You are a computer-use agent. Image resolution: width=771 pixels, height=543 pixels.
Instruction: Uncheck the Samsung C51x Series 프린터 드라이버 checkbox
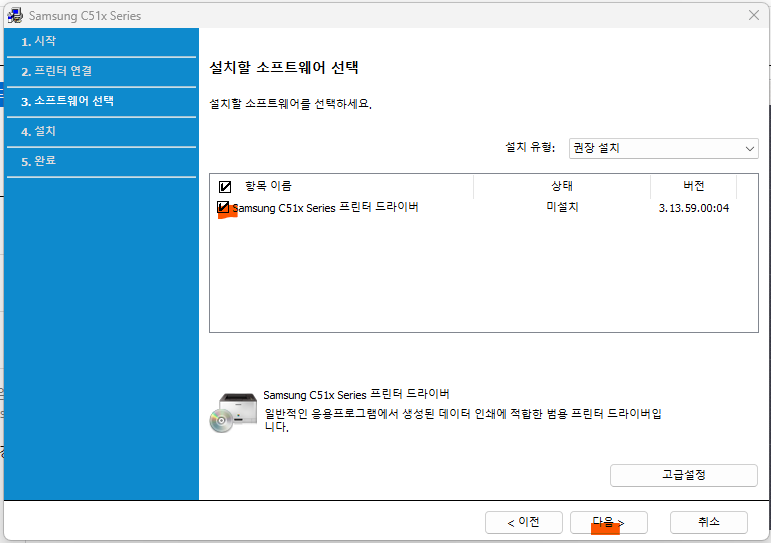pyautogui.click(x=223, y=207)
